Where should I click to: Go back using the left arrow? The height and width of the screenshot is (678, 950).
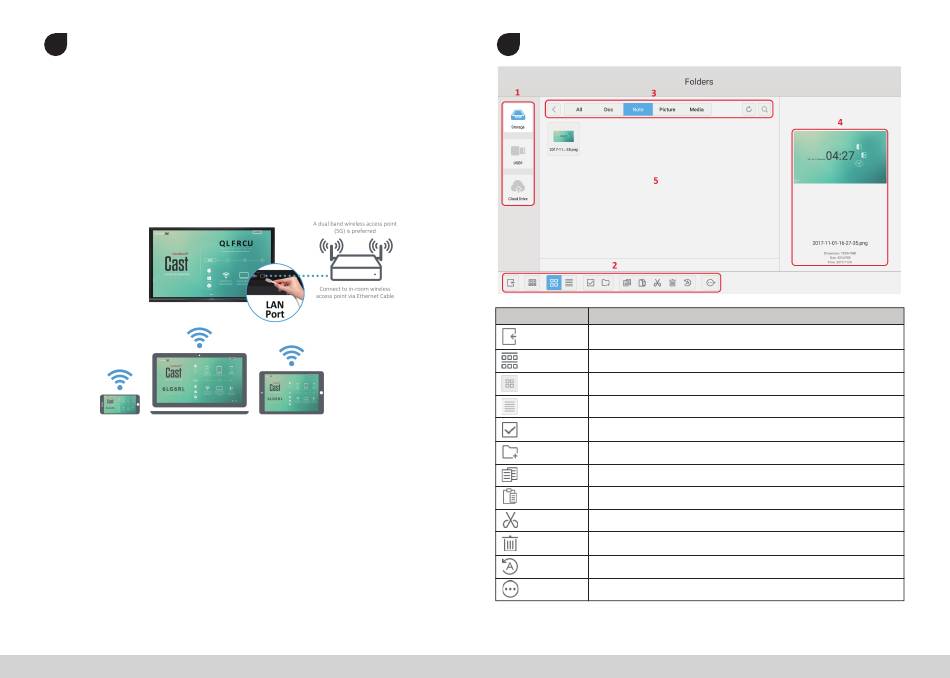point(554,110)
